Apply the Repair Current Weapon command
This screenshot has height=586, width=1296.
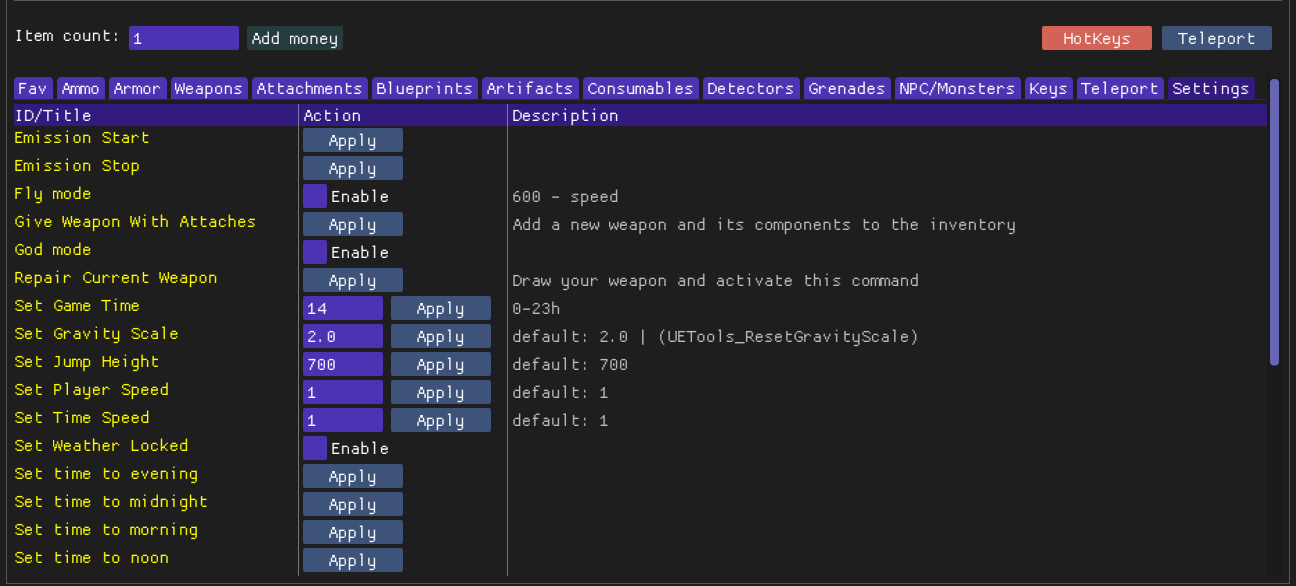(352, 280)
